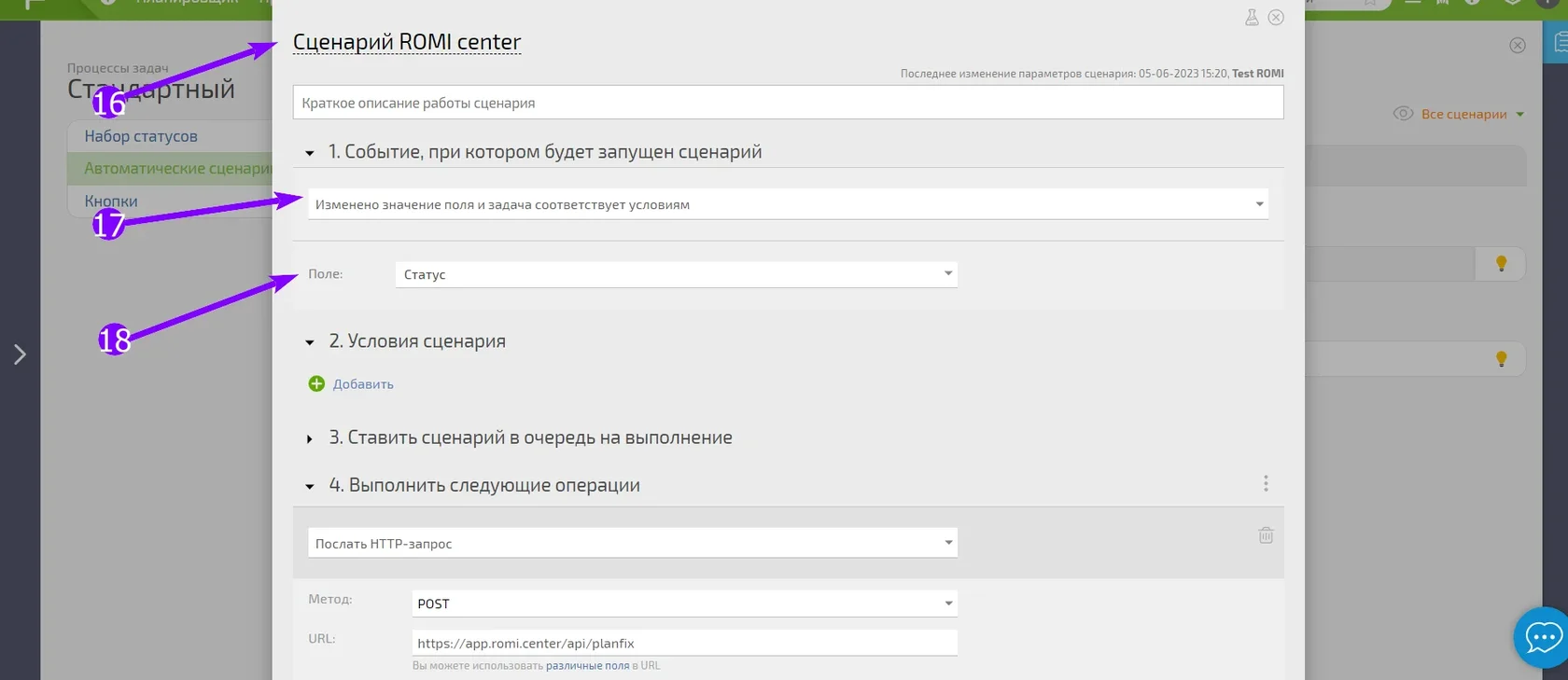This screenshot has width=1568, height=680.
Task: Close the ROMI center scenario dialog
Action: (1276, 18)
